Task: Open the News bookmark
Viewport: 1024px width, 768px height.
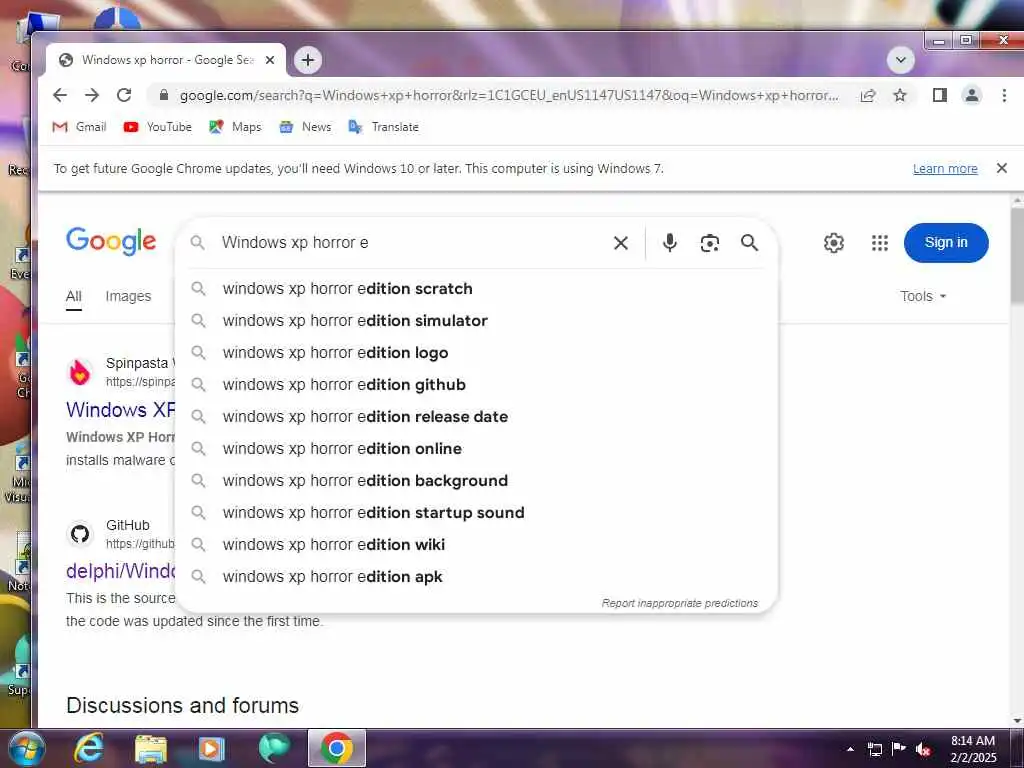Action: 305,127
